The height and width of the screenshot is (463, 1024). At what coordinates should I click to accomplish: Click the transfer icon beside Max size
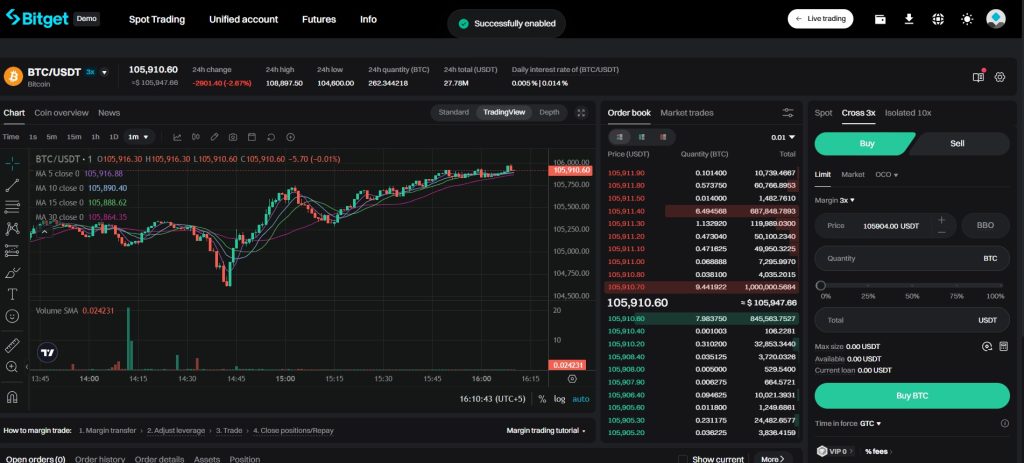point(987,346)
